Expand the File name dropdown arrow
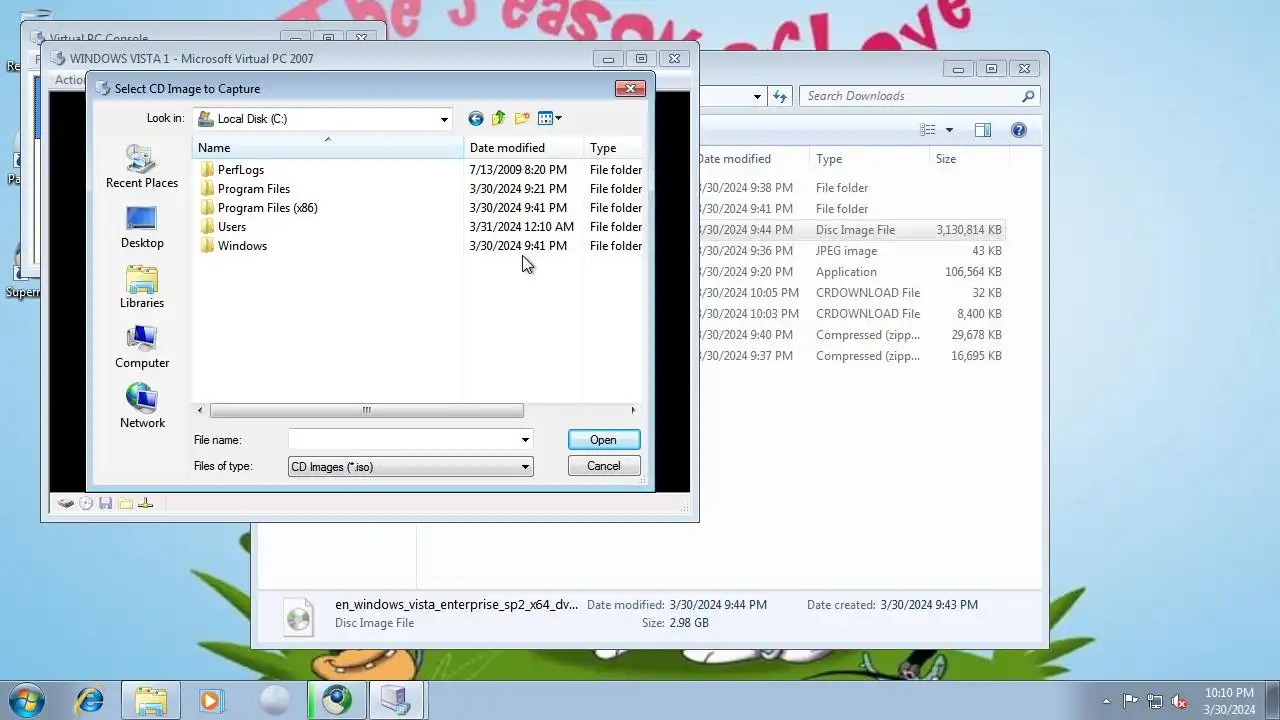 tap(525, 440)
